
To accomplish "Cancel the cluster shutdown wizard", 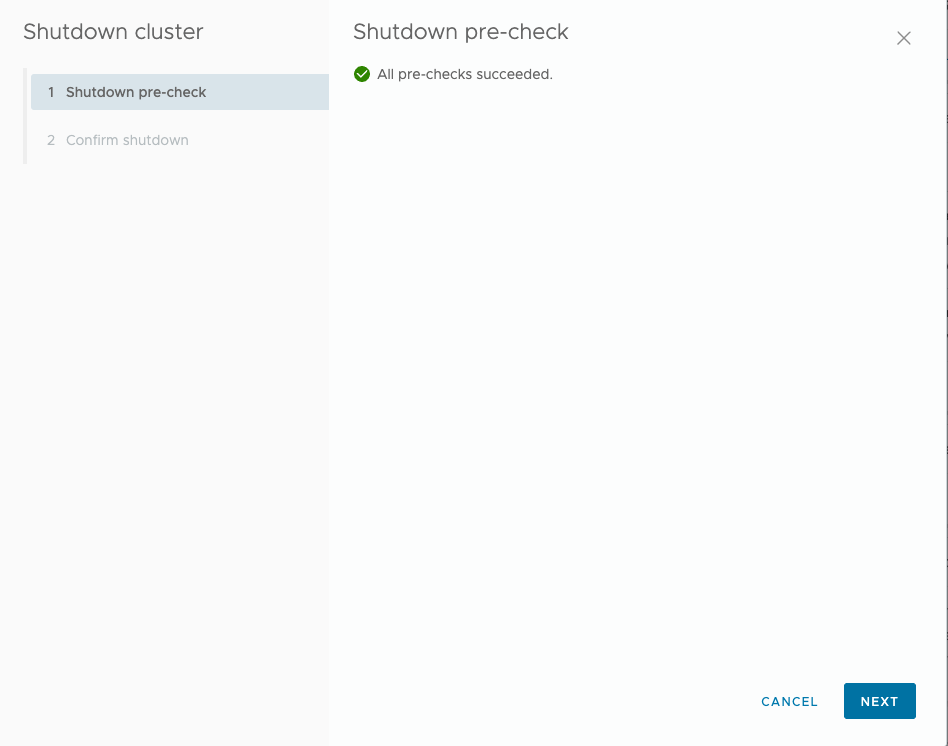I will [x=789, y=701].
